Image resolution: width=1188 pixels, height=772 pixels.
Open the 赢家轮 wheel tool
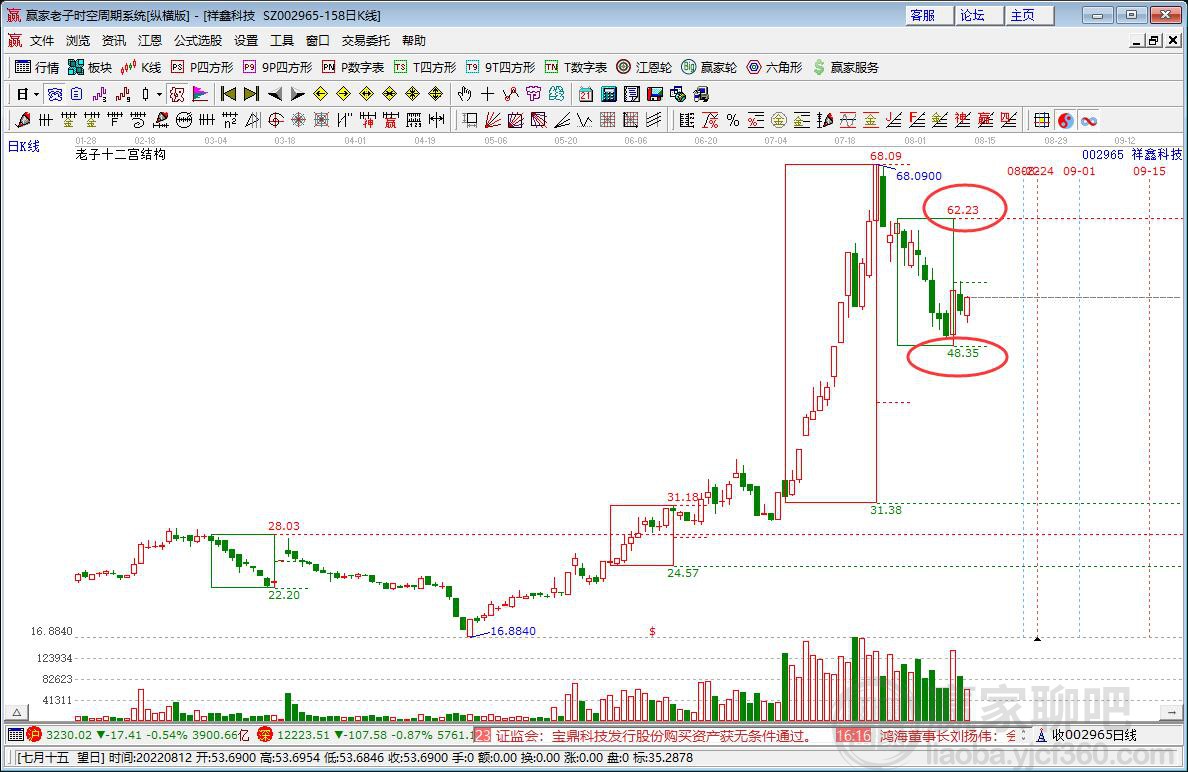(x=709, y=67)
